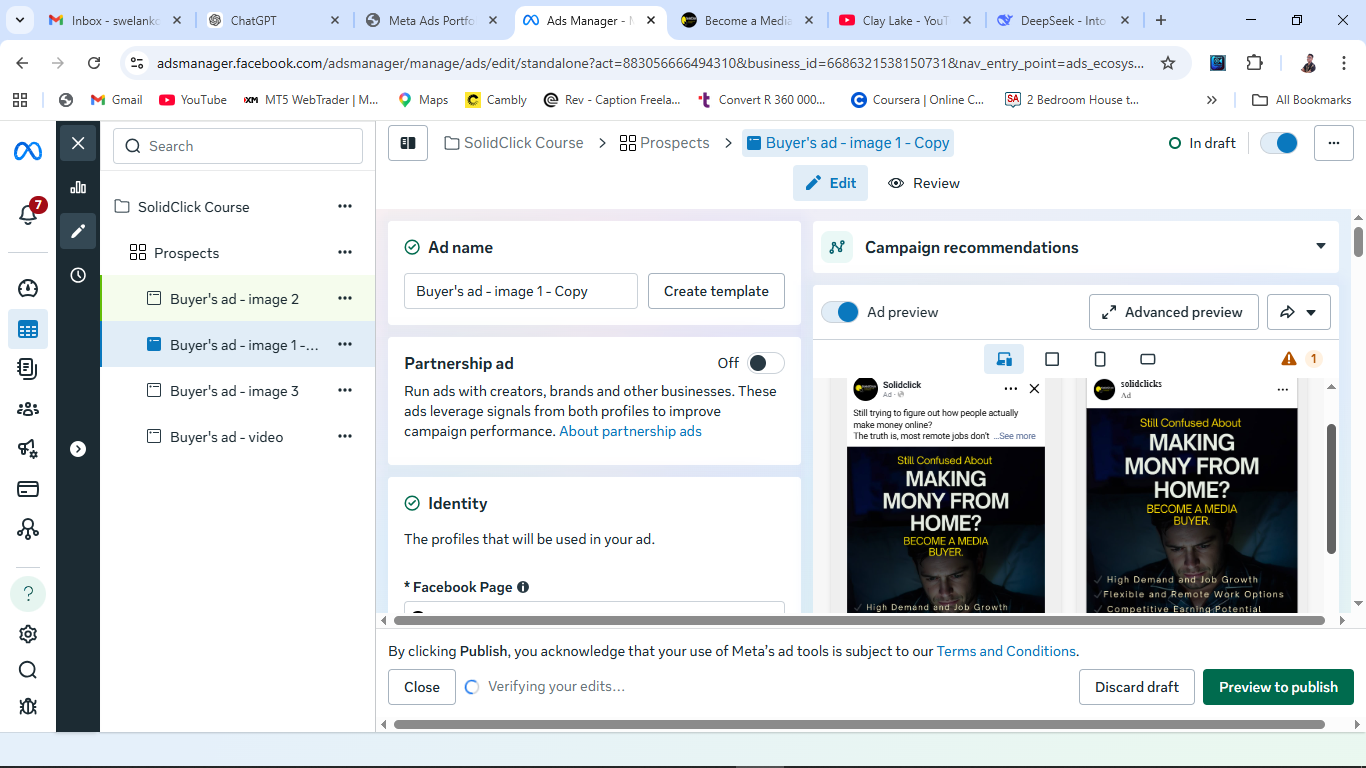Open Settings gear icon in left sidebar
1366x768 pixels.
(x=28, y=634)
